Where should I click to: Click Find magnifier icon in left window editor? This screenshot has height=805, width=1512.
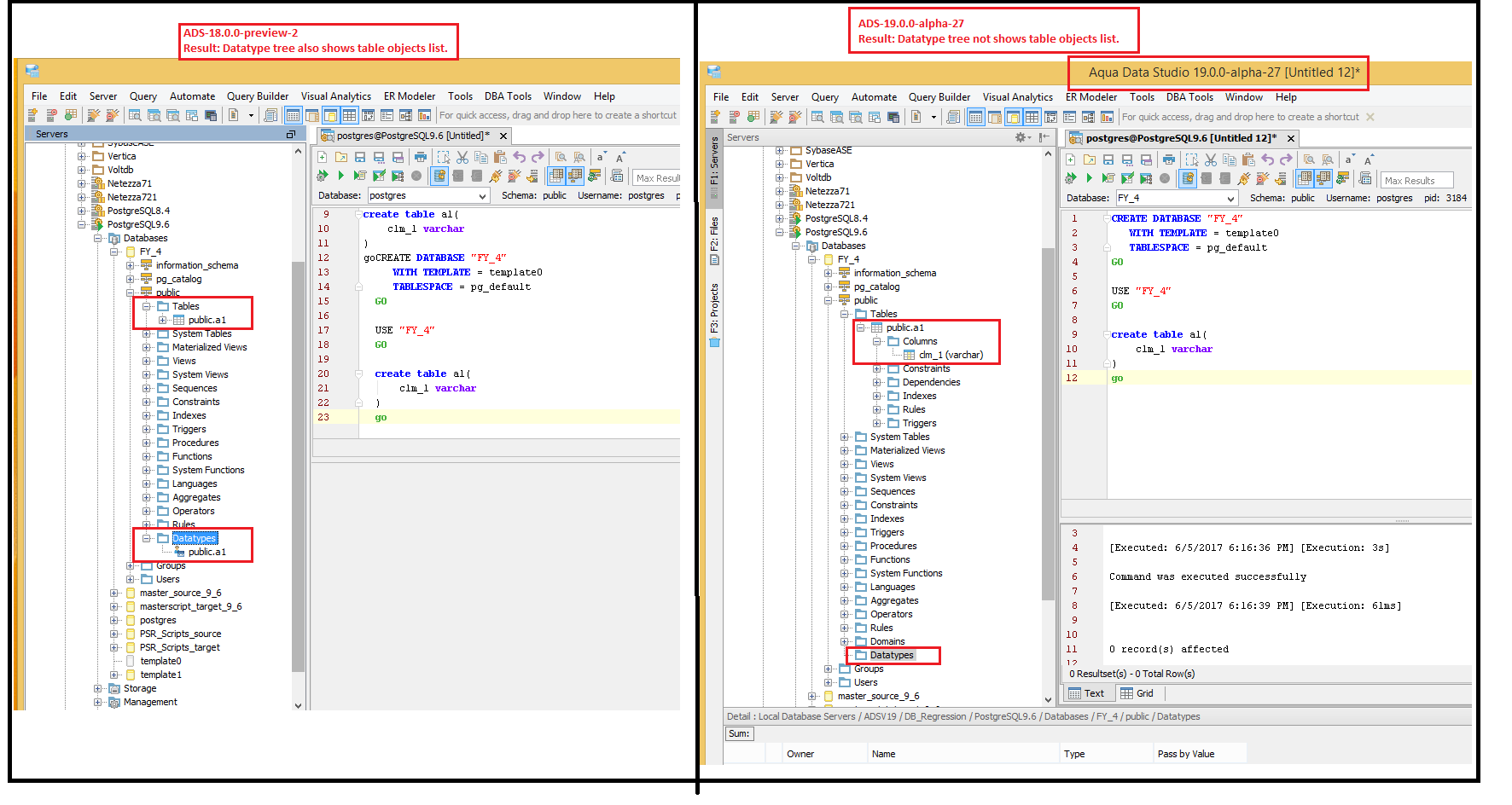[561, 157]
